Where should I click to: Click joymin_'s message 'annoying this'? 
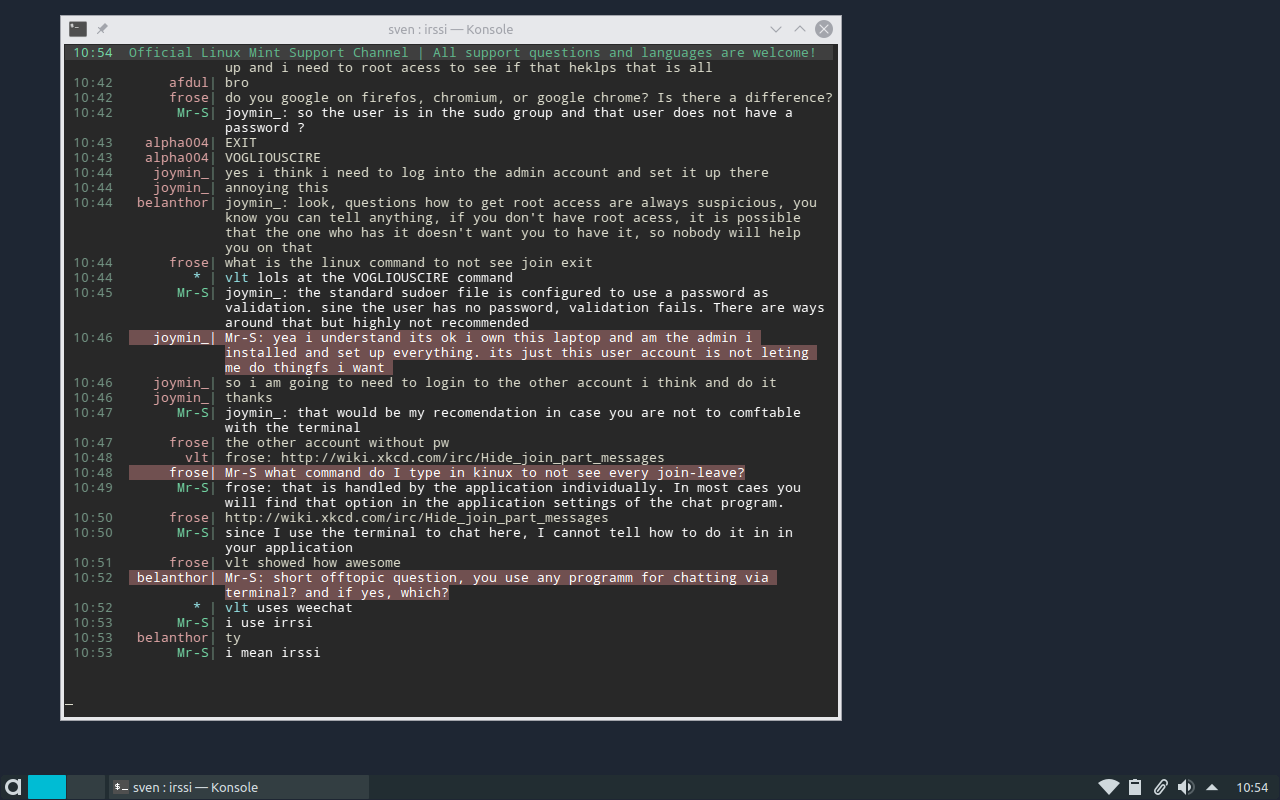tap(277, 188)
